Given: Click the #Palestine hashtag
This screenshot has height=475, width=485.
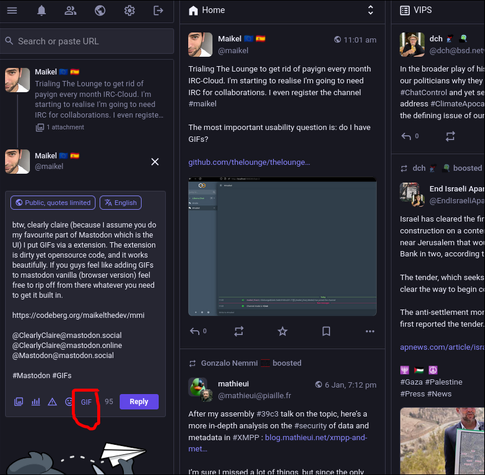Looking at the screenshot, I should coord(444,382).
